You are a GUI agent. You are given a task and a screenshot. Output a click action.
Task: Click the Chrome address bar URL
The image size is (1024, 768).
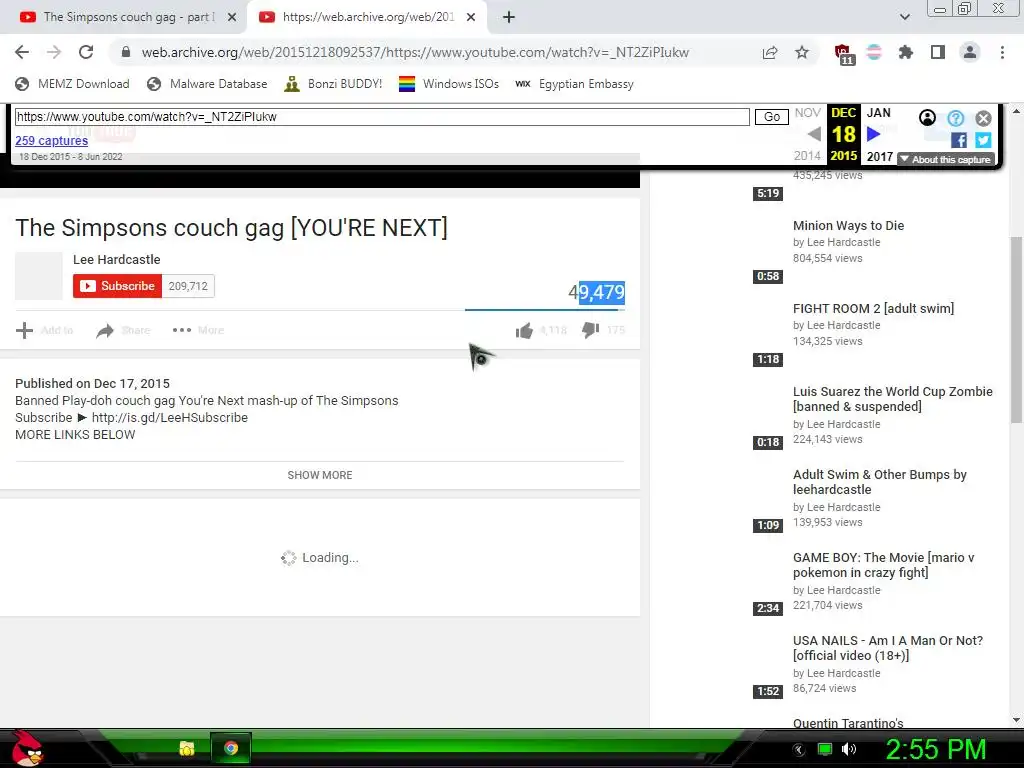(x=415, y=52)
